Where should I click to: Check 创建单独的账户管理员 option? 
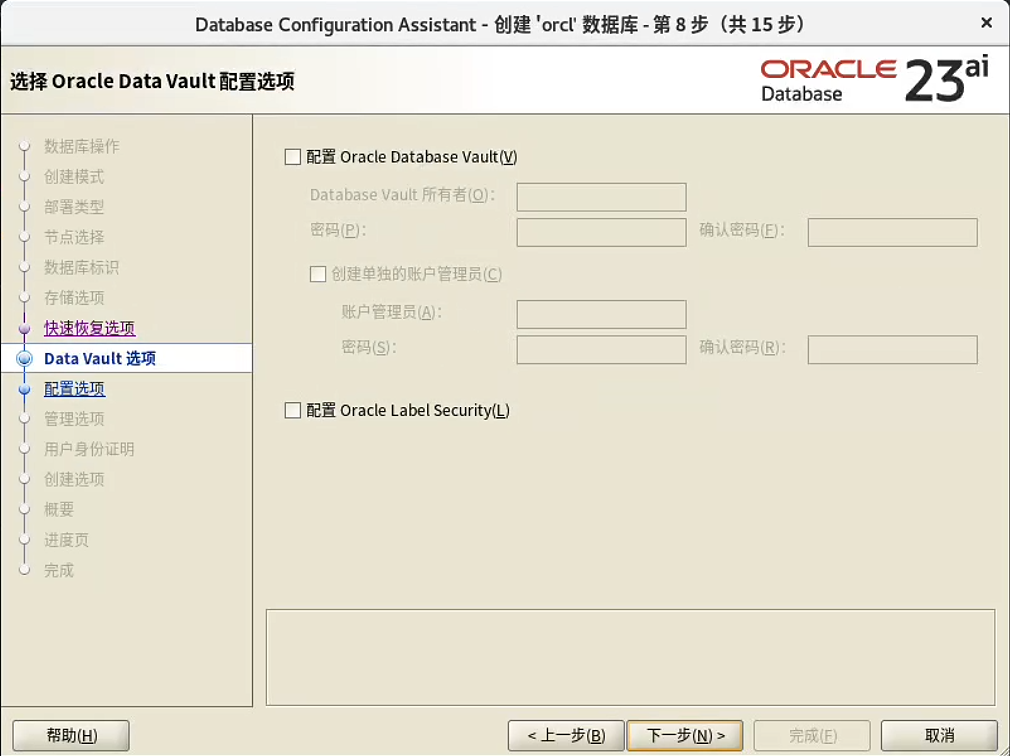318,274
